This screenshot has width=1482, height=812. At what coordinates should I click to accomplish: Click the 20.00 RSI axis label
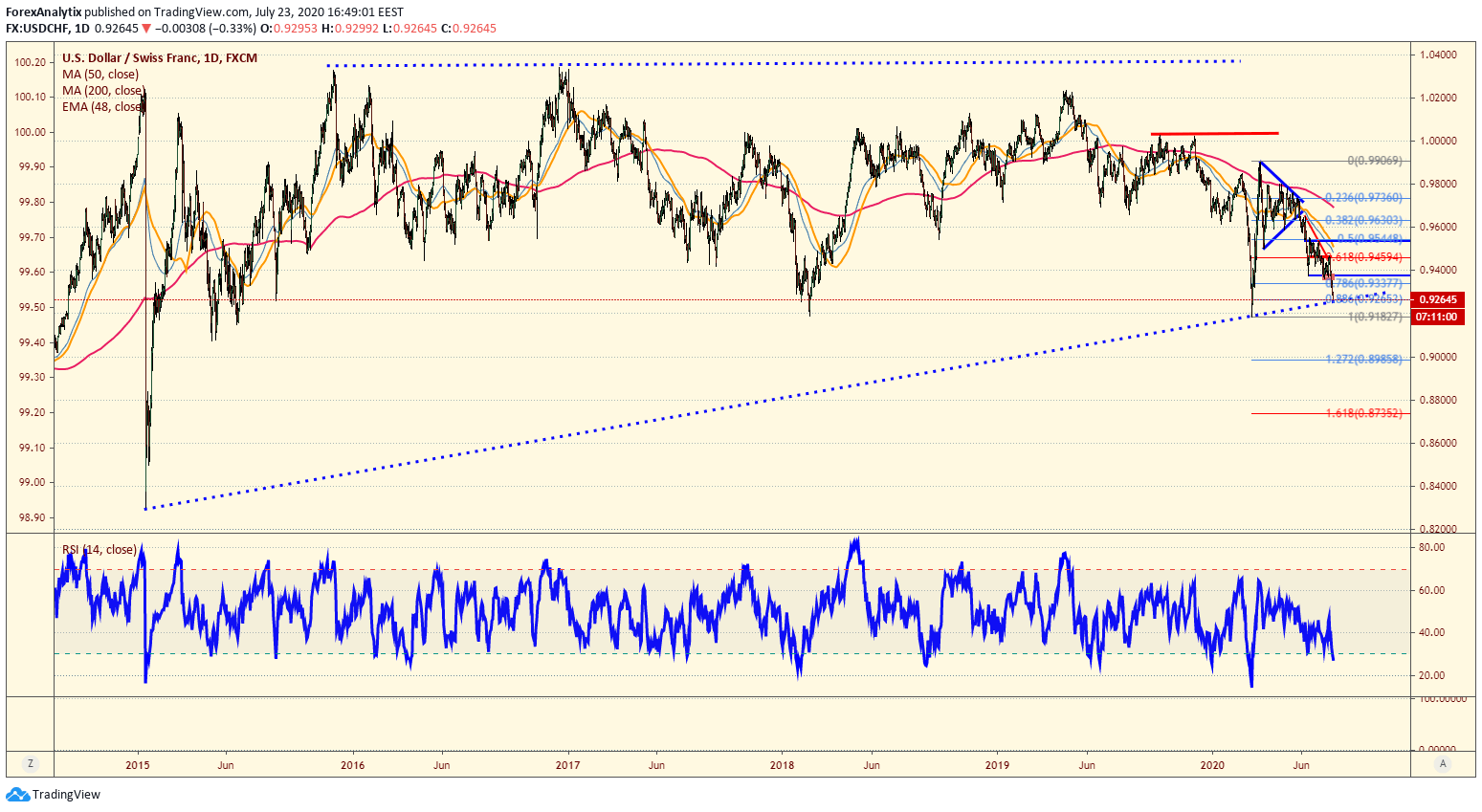point(1431,675)
